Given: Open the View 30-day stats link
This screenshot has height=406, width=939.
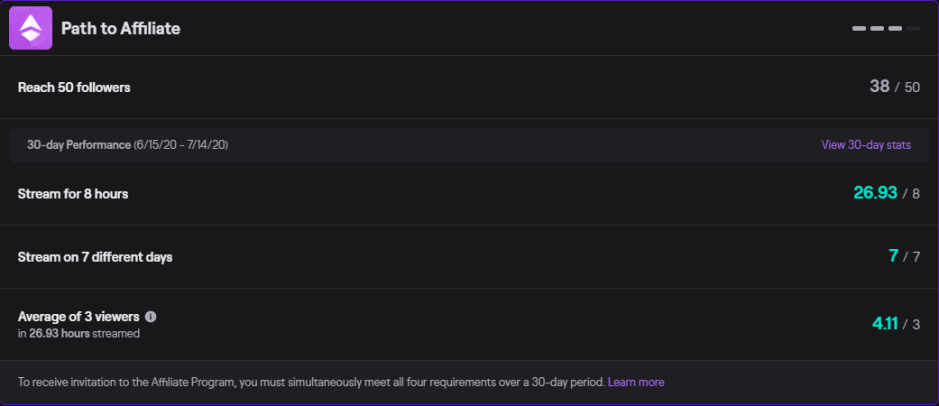Looking at the screenshot, I should pos(866,145).
